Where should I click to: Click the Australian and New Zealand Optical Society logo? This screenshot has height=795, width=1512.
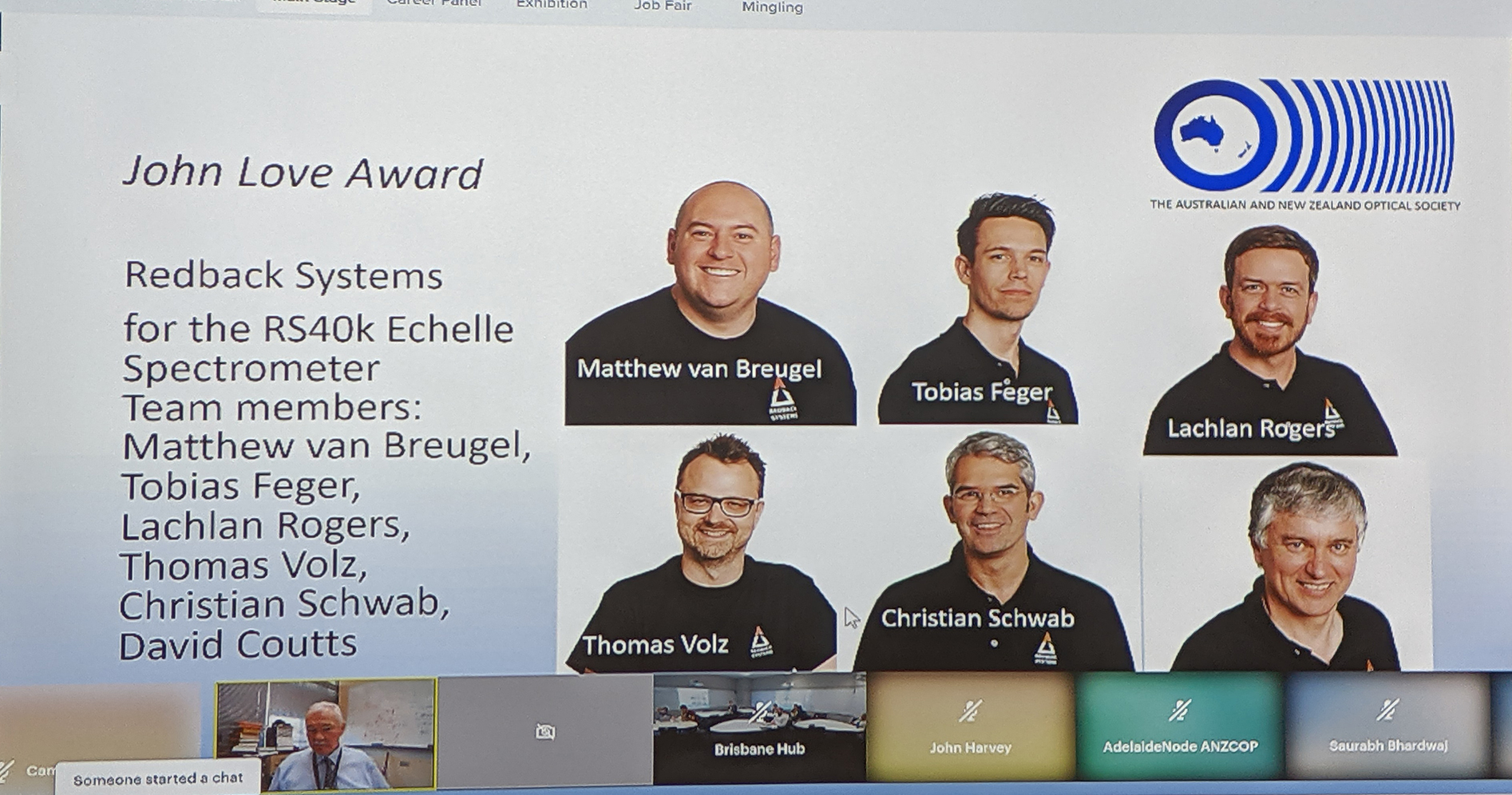coord(1304,136)
